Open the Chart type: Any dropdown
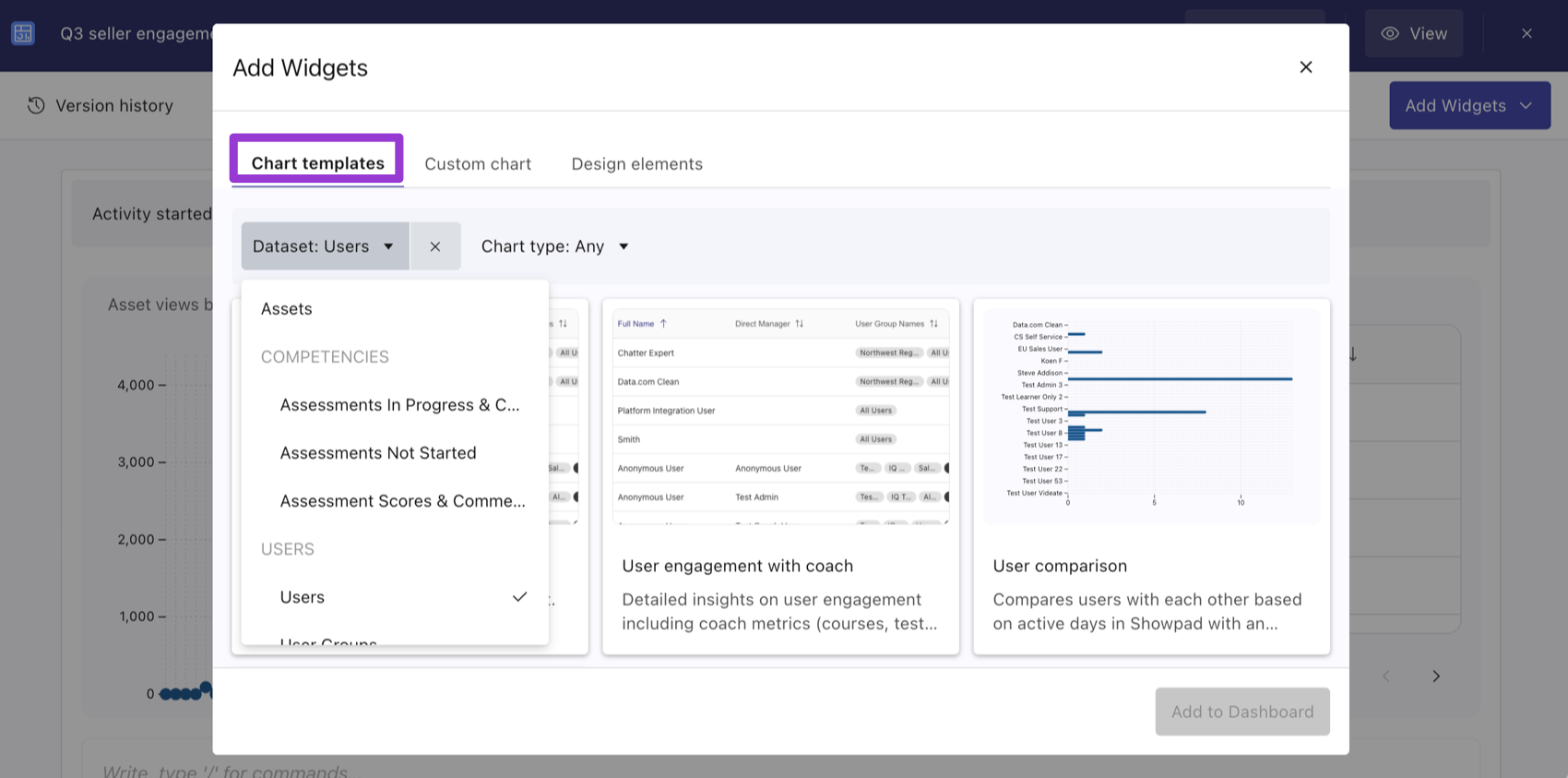The image size is (1568, 778). (555, 246)
